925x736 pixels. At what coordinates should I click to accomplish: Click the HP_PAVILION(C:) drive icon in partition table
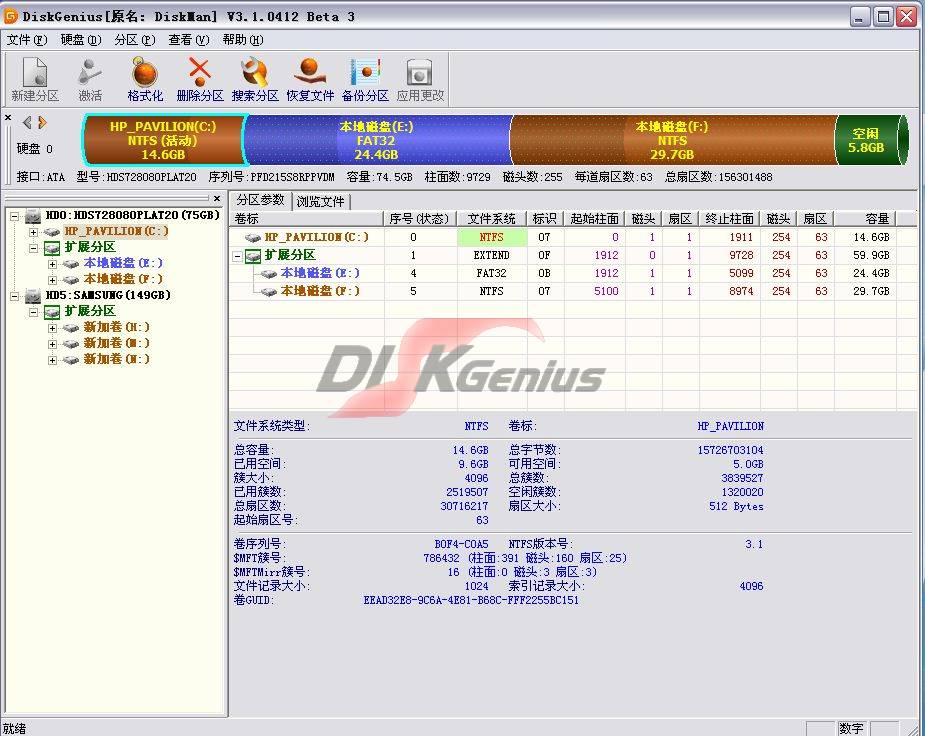point(253,238)
